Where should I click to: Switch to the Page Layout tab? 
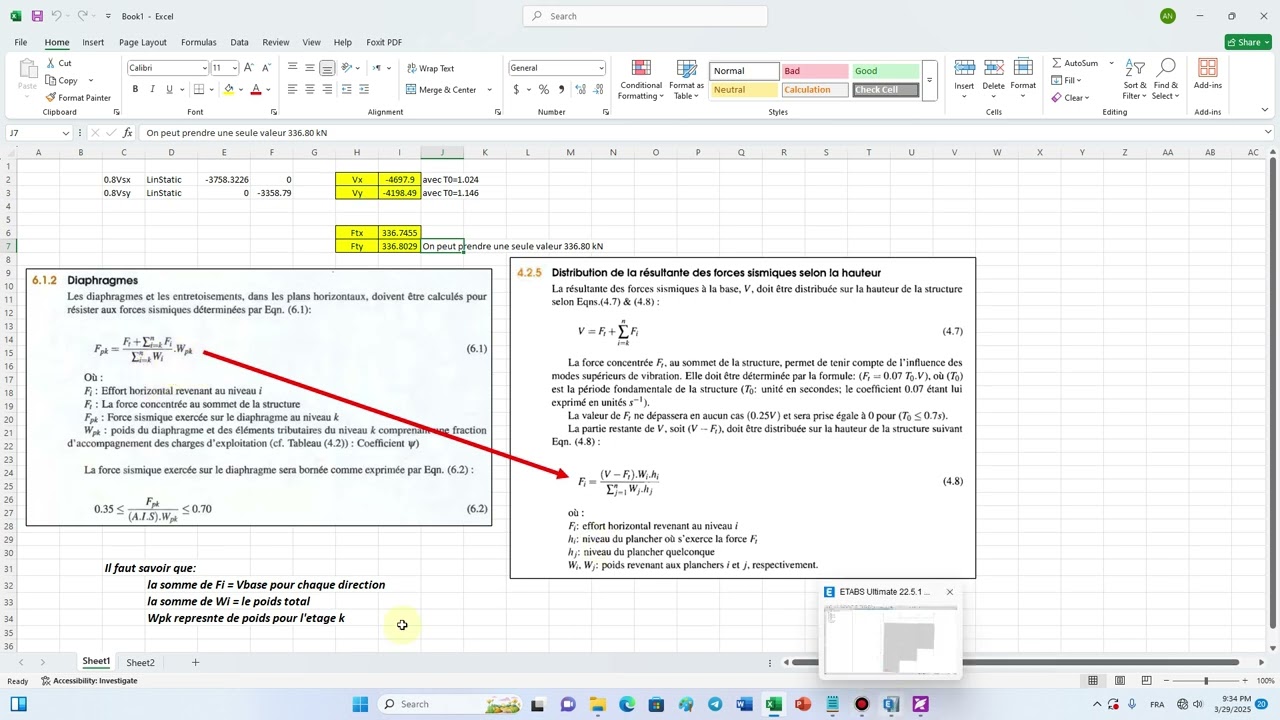[x=143, y=42]
